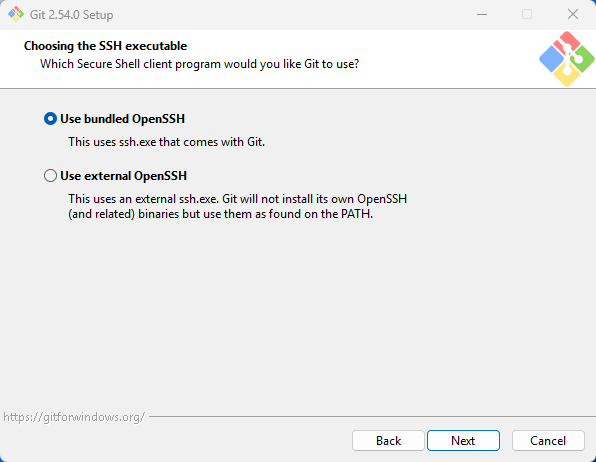Click the Git icon in the title bar
596x462 pixels.
(x=16, y=14)
